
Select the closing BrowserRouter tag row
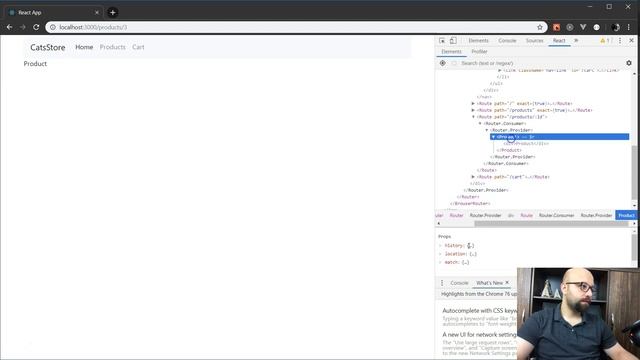[x=470, y=203]
